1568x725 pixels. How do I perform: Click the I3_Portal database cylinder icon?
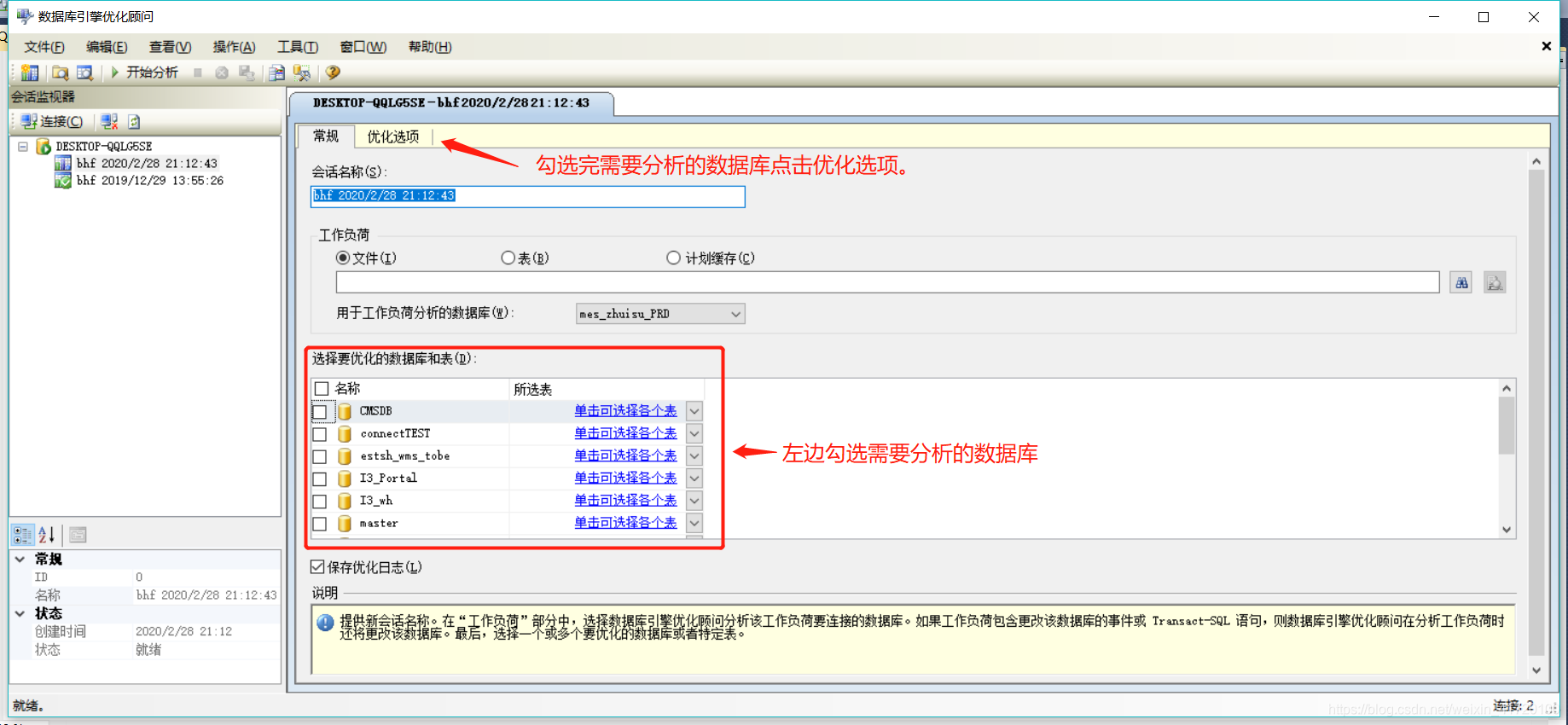tap(345, 478)
